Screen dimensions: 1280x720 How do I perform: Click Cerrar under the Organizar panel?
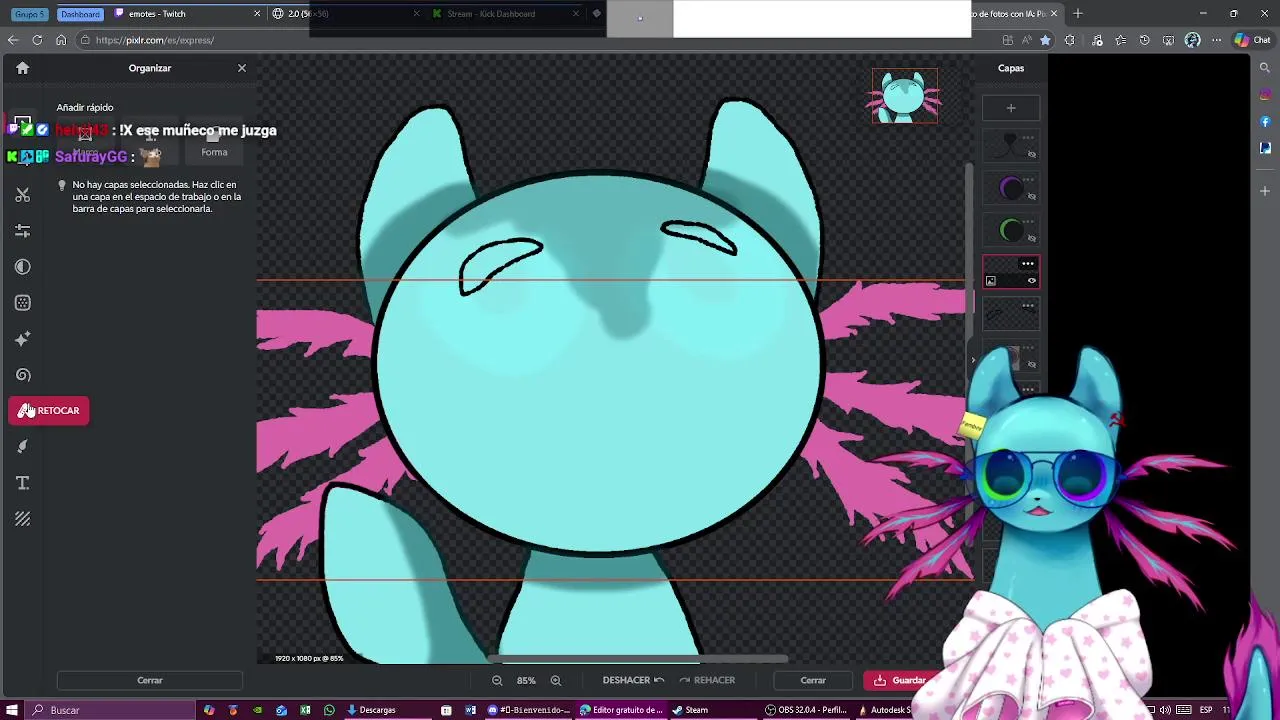click(150, 680)
